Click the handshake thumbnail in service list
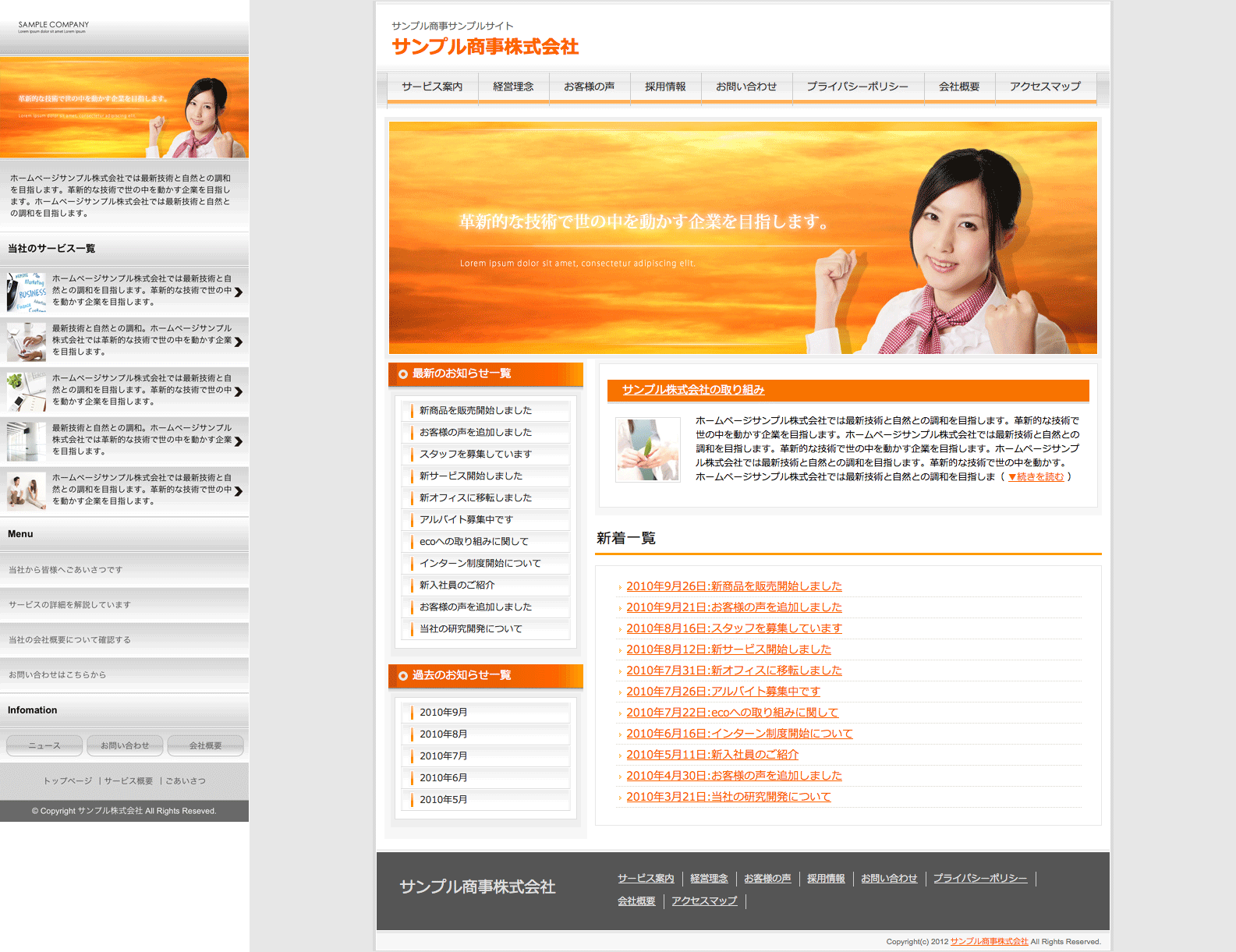Image resolution: width=1236 pixels, height=952 pixels. pyautogui.click(x=27, y=342)
